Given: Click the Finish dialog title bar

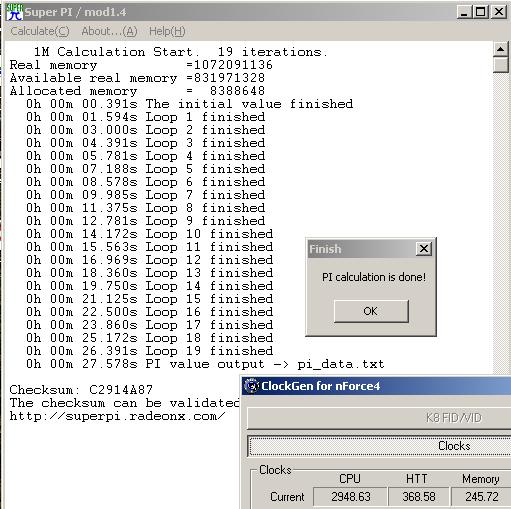Looking at the screenshot, I should 362,249.
